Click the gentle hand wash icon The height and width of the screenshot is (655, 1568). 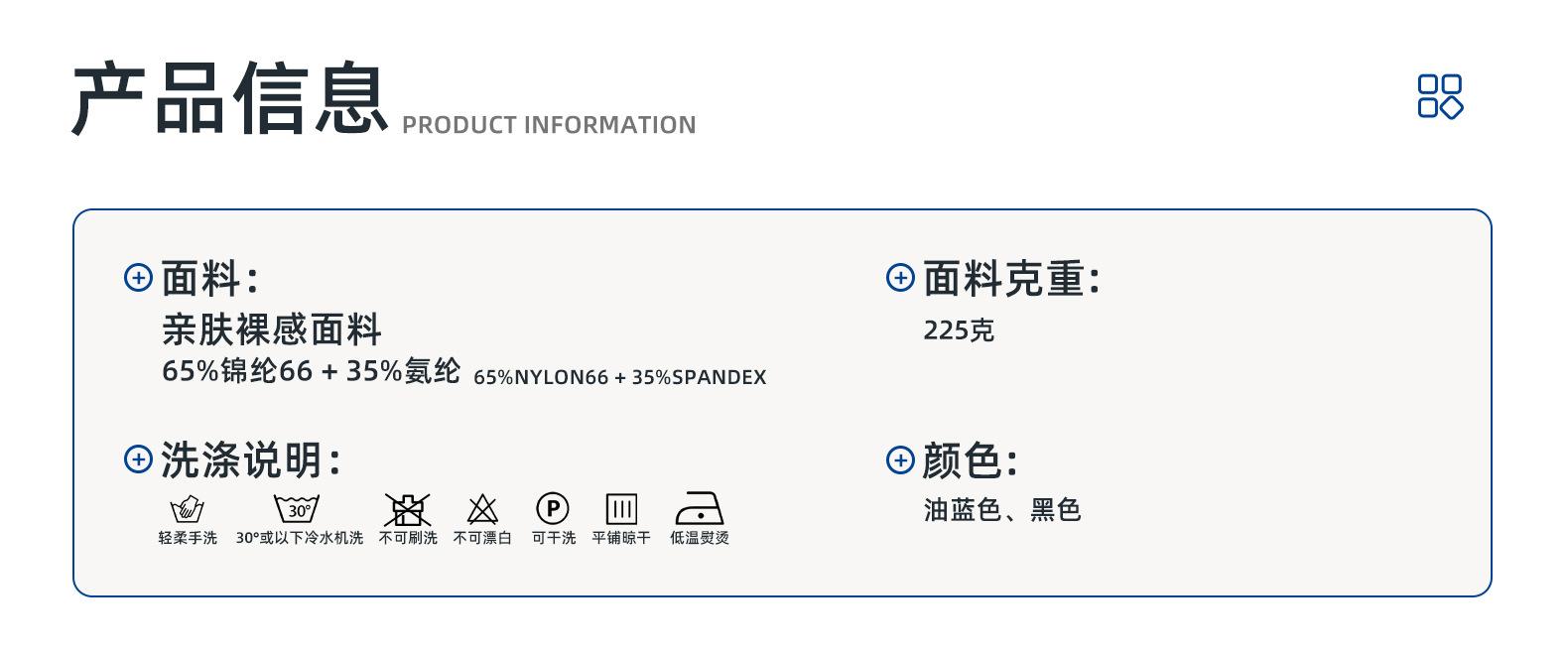188,510
